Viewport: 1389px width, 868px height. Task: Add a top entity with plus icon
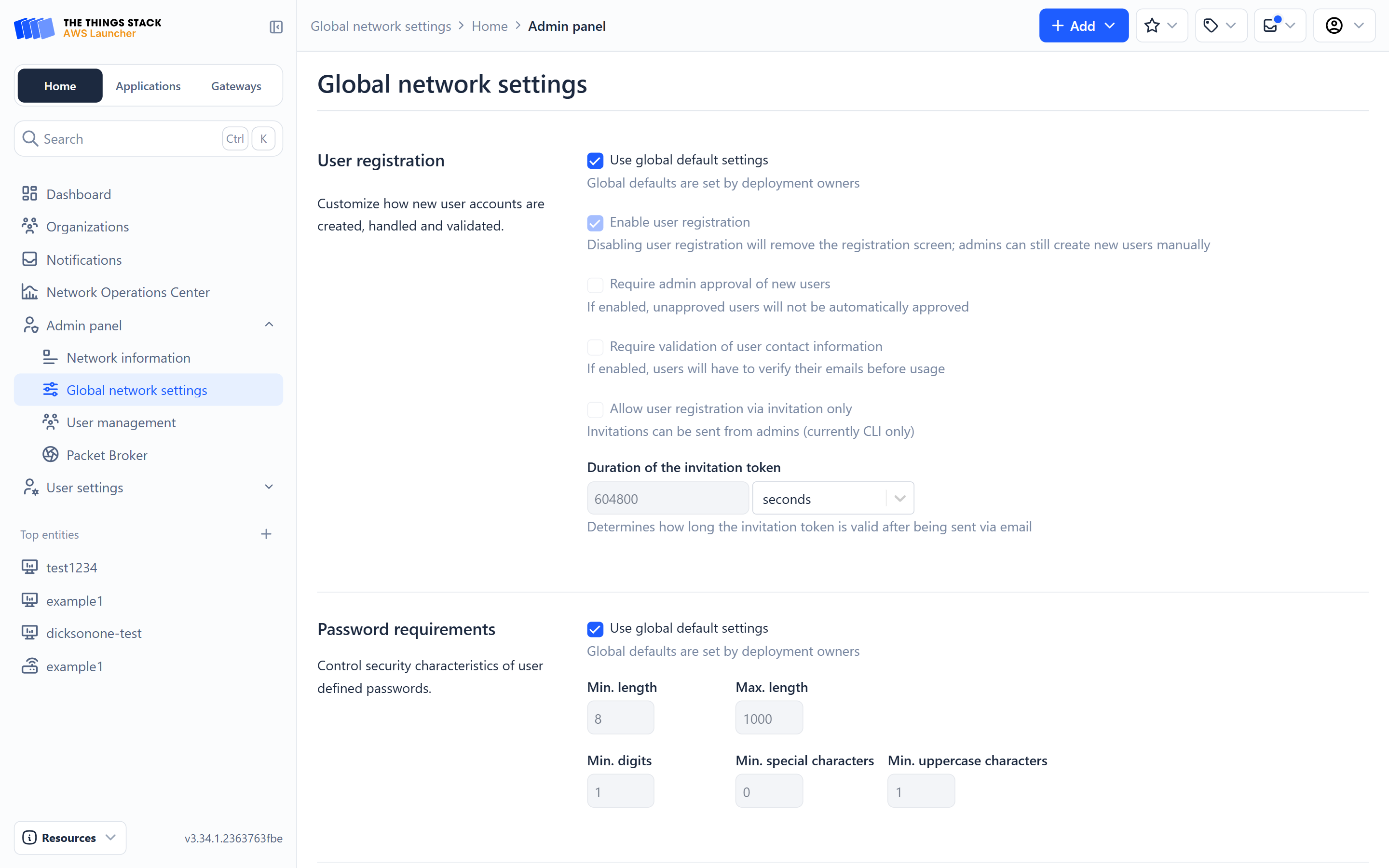pos(266,534)
